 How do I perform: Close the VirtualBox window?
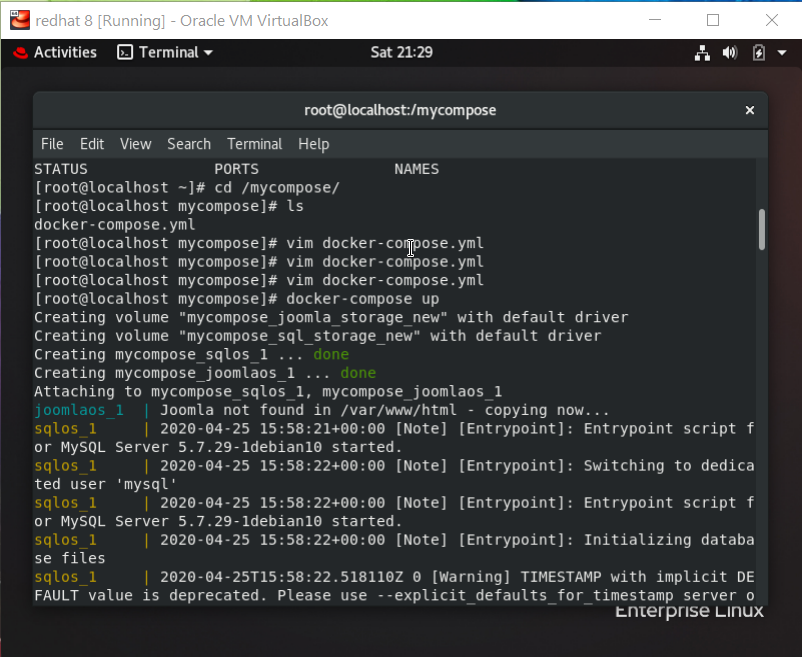coord(772,20)
